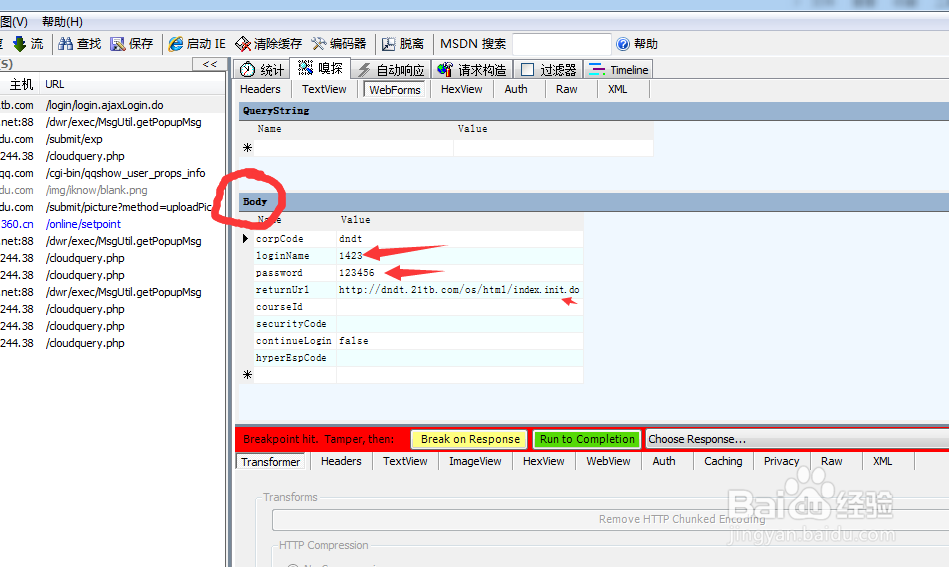Click Run to Completion button
This screenshot has width=949, height=567.
(x=586, y=439)
